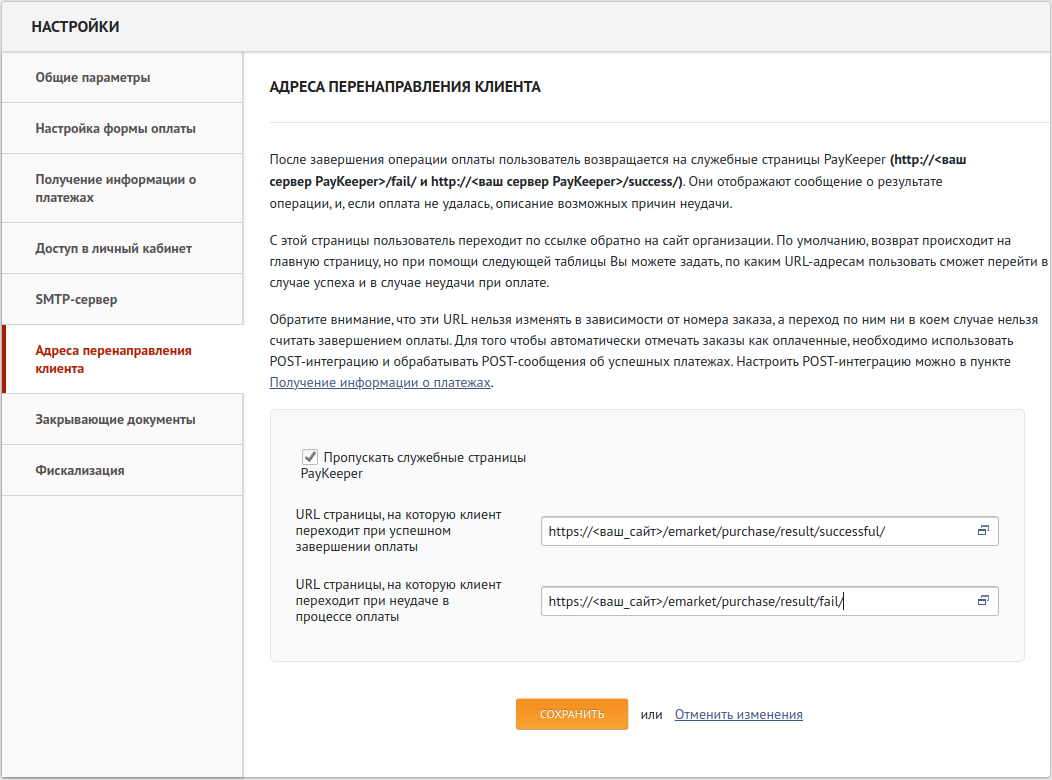Open the 'Закрывающие документы' section
Image resolution: width=1052 pixels, height=780 pixels.
coord(115,419)
